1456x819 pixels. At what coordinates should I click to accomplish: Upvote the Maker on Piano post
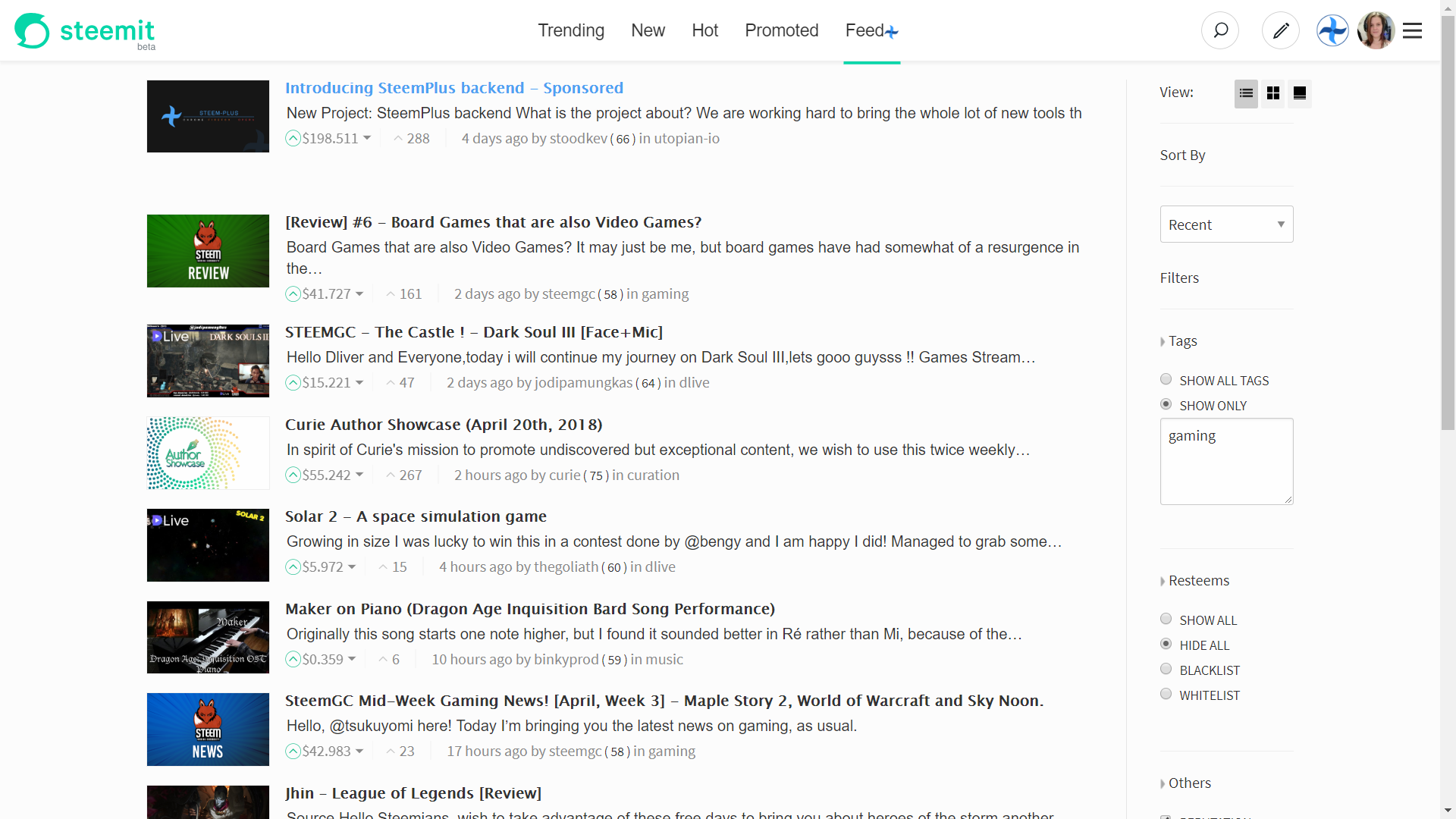coord(293,659)
